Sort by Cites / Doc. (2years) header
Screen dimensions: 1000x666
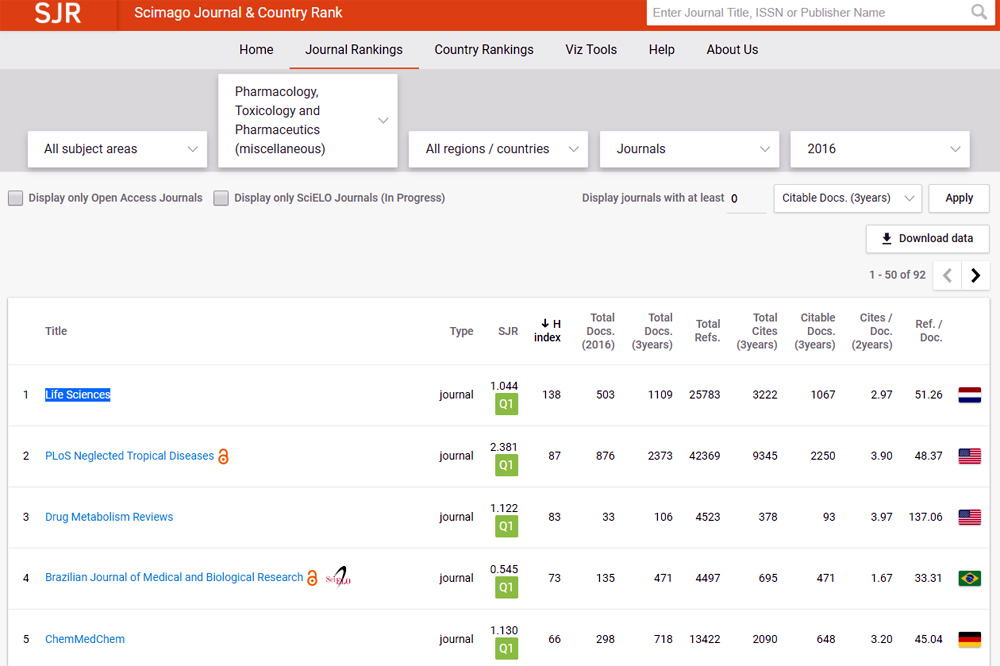(x=872, y=331)
